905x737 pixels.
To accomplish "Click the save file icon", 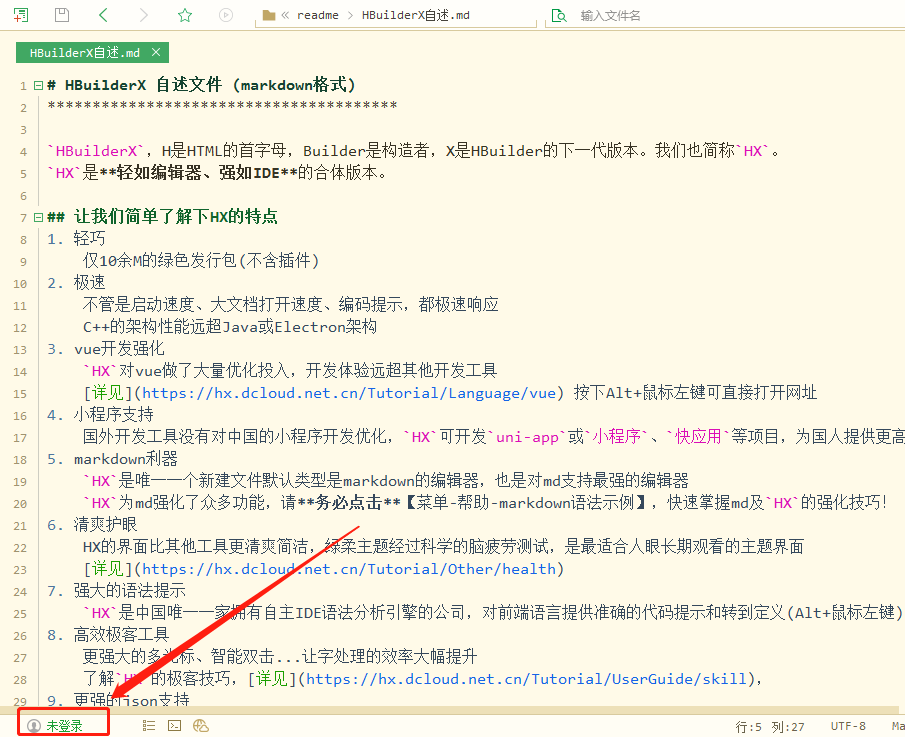I will click(62, 15).
